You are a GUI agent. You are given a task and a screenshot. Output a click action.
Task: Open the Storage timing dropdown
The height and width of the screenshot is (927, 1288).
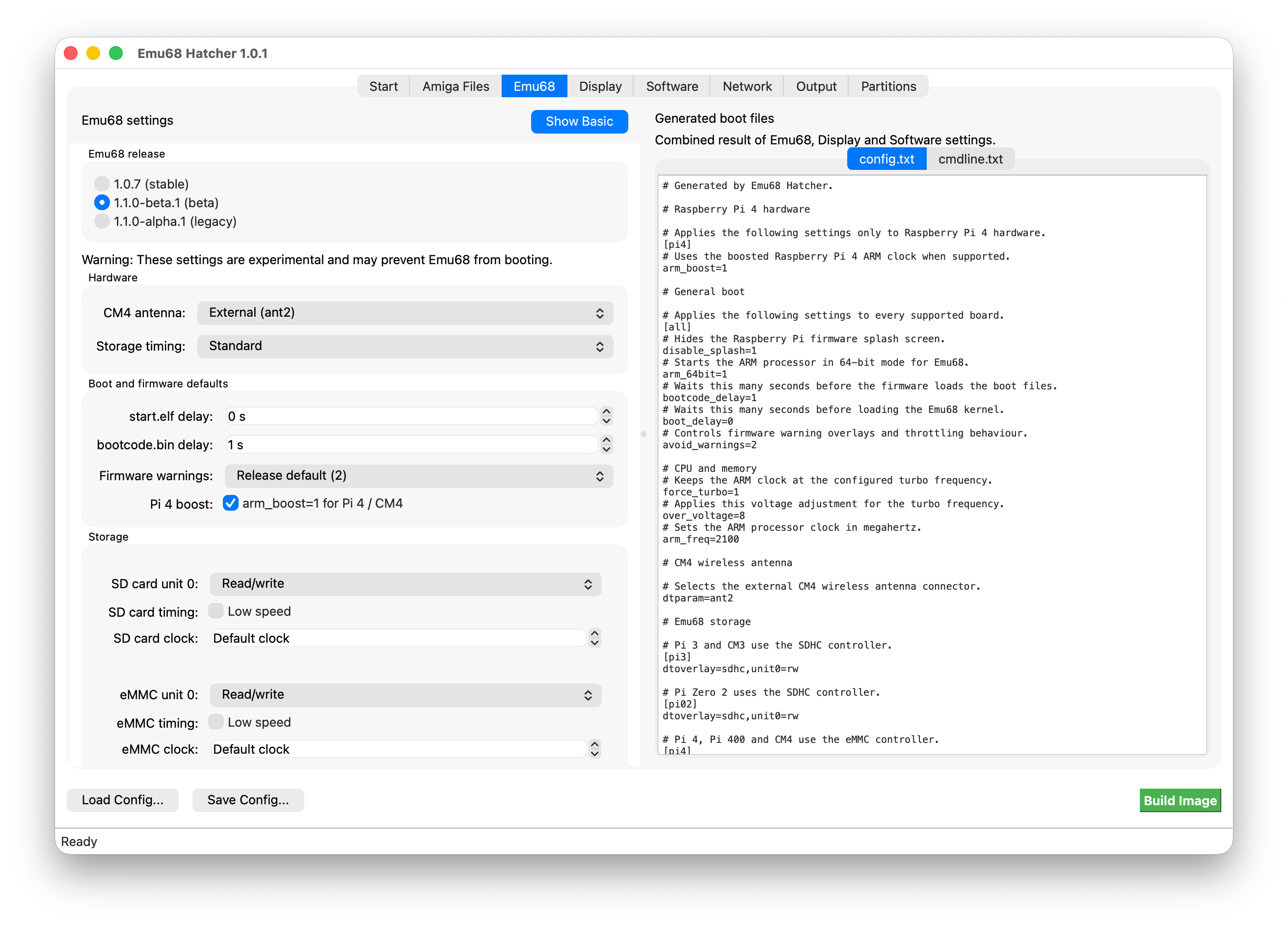(405, 346)
